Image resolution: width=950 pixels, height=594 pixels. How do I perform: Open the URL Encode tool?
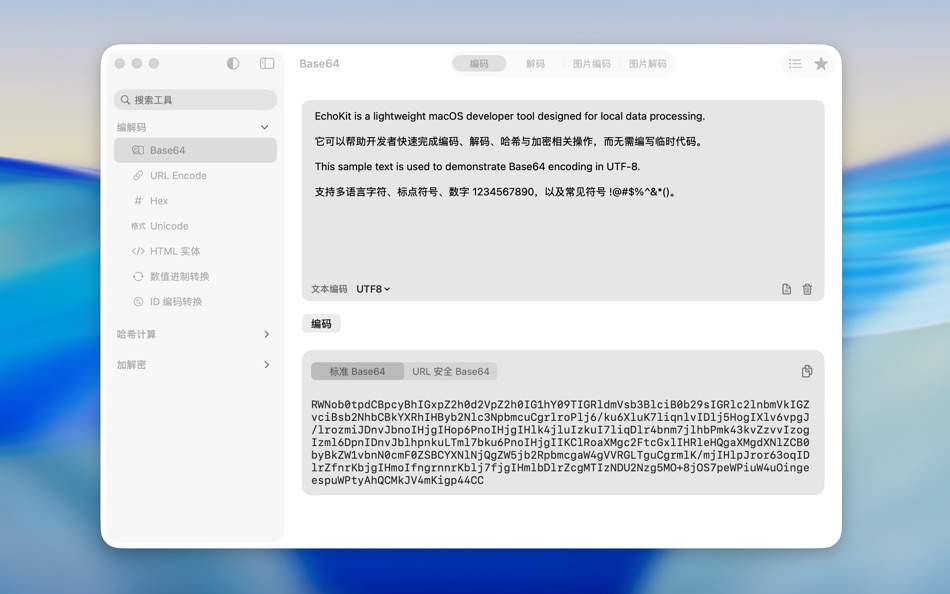[195, 175]
